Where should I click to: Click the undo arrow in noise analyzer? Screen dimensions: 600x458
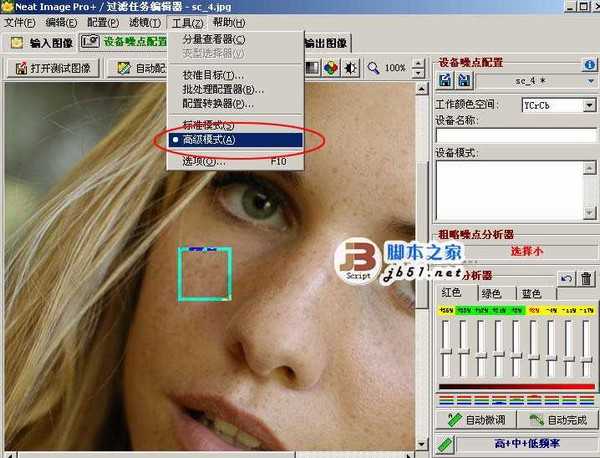(x=567, y=277)
